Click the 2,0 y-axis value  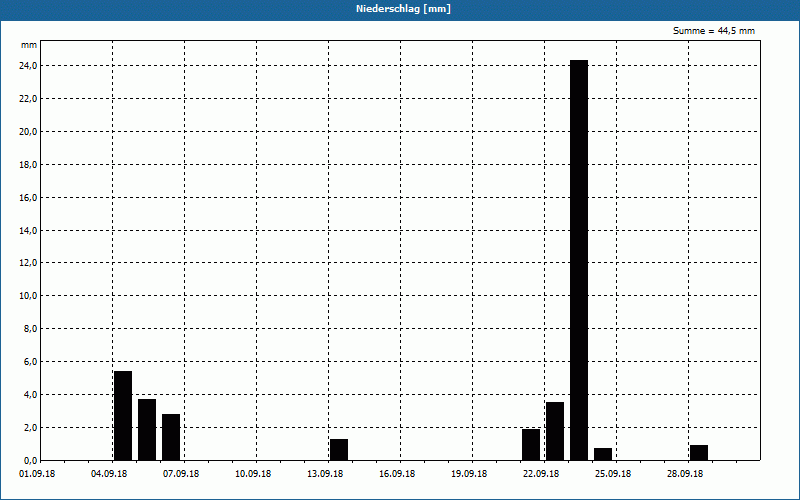(30, 428)
